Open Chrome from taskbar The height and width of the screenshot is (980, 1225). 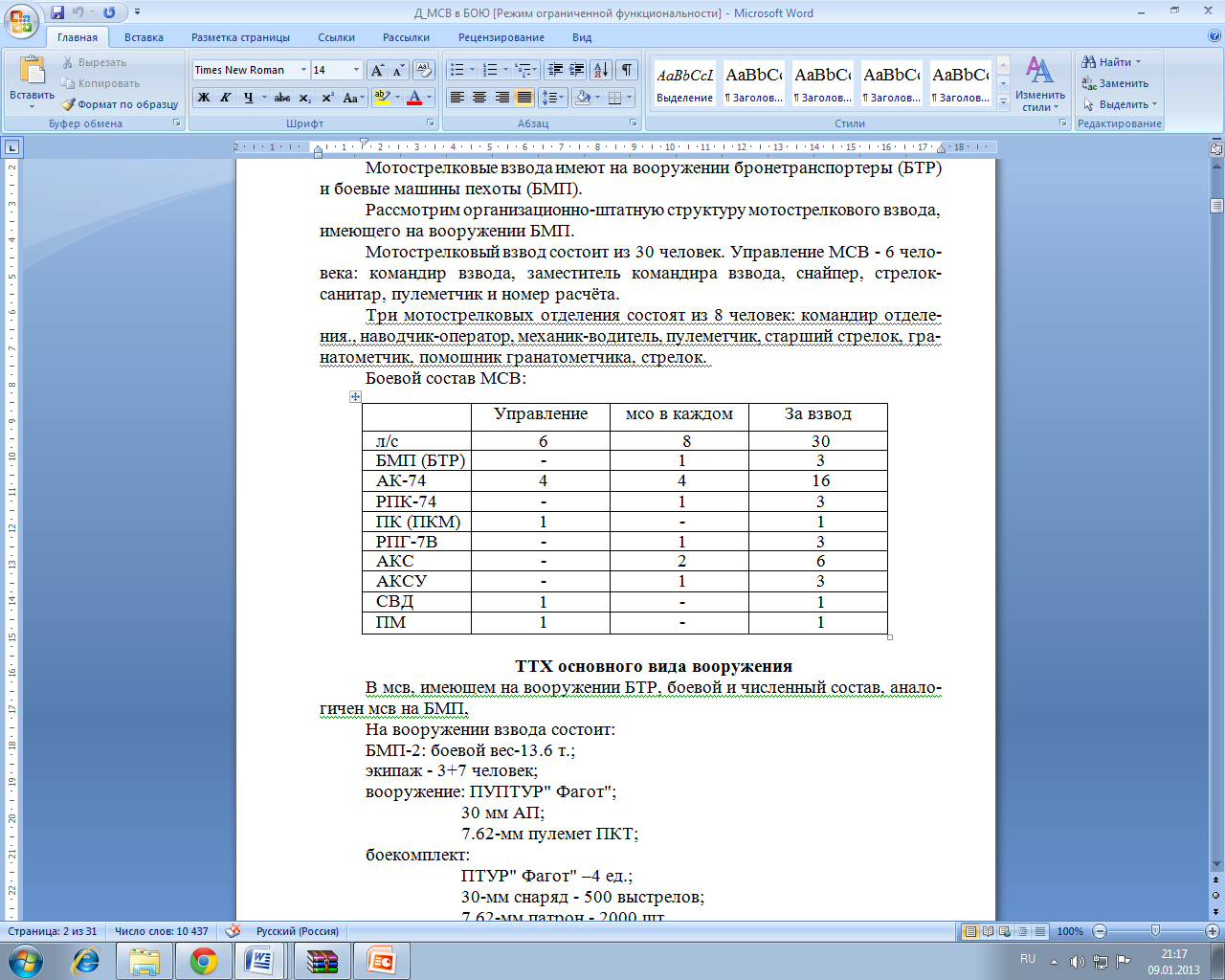click(204, 961)
